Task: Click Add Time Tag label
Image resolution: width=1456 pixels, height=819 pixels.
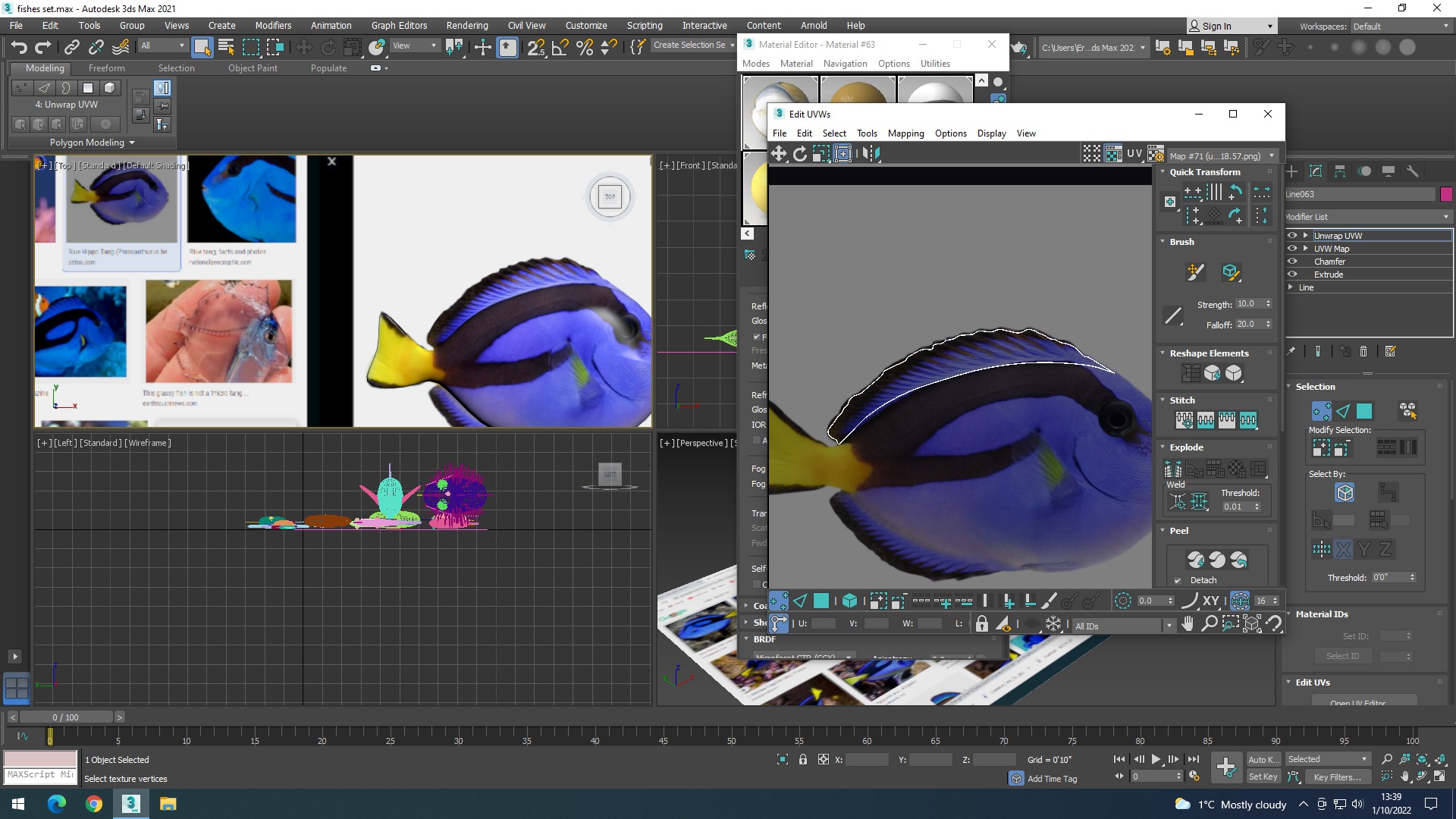Action: pos(1052,779)
